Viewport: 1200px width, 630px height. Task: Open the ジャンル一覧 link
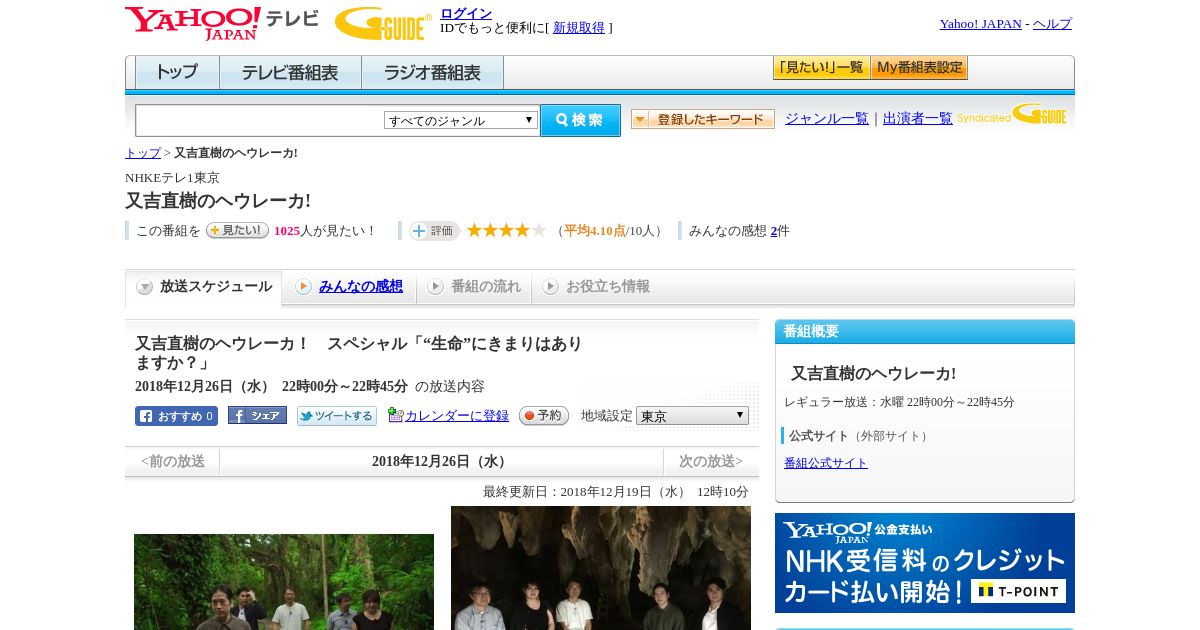[827, 118]
